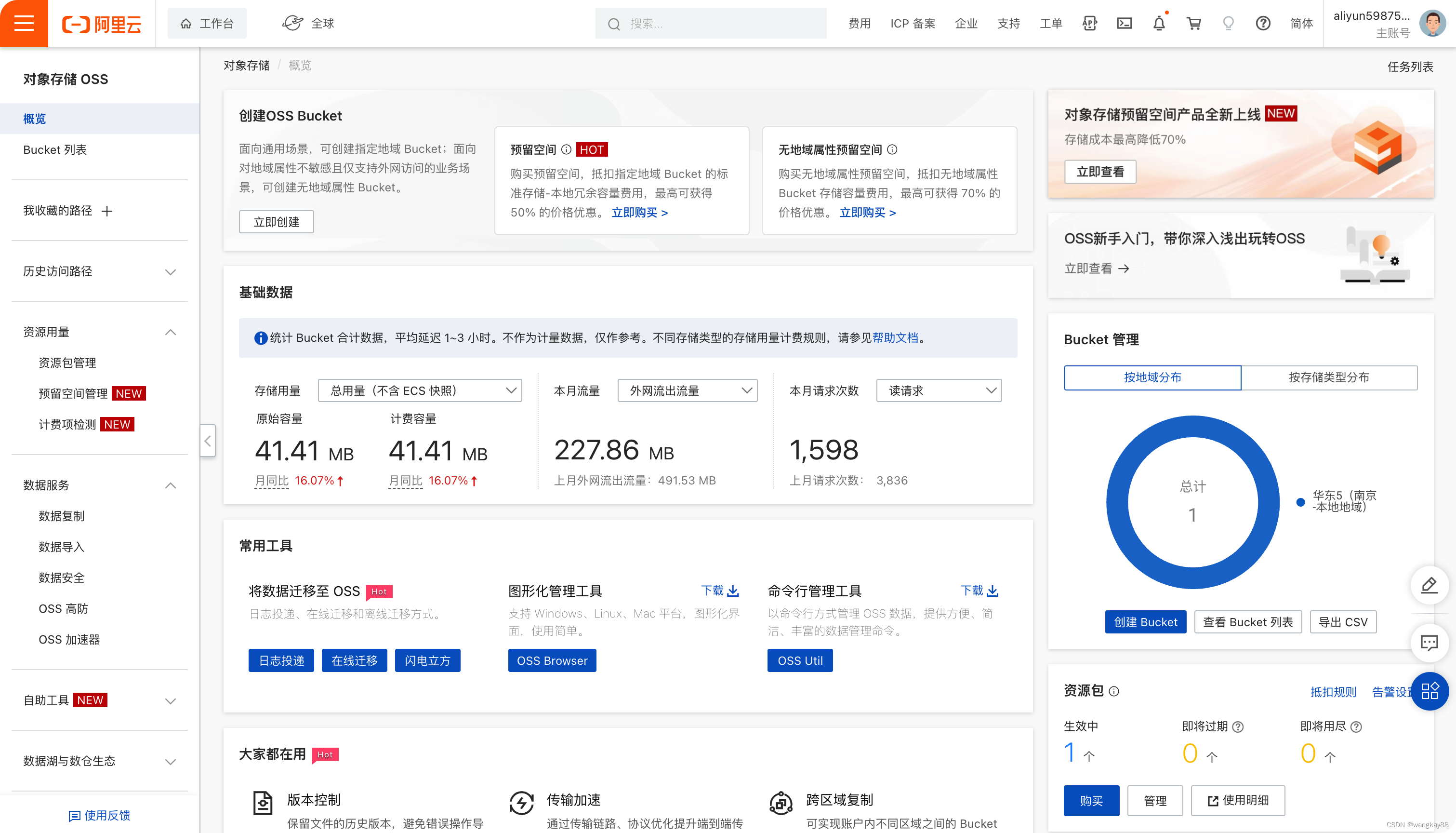Open 任务列表 at top right
This screenshot has height=833, width=1456.
coord(1410,67)
